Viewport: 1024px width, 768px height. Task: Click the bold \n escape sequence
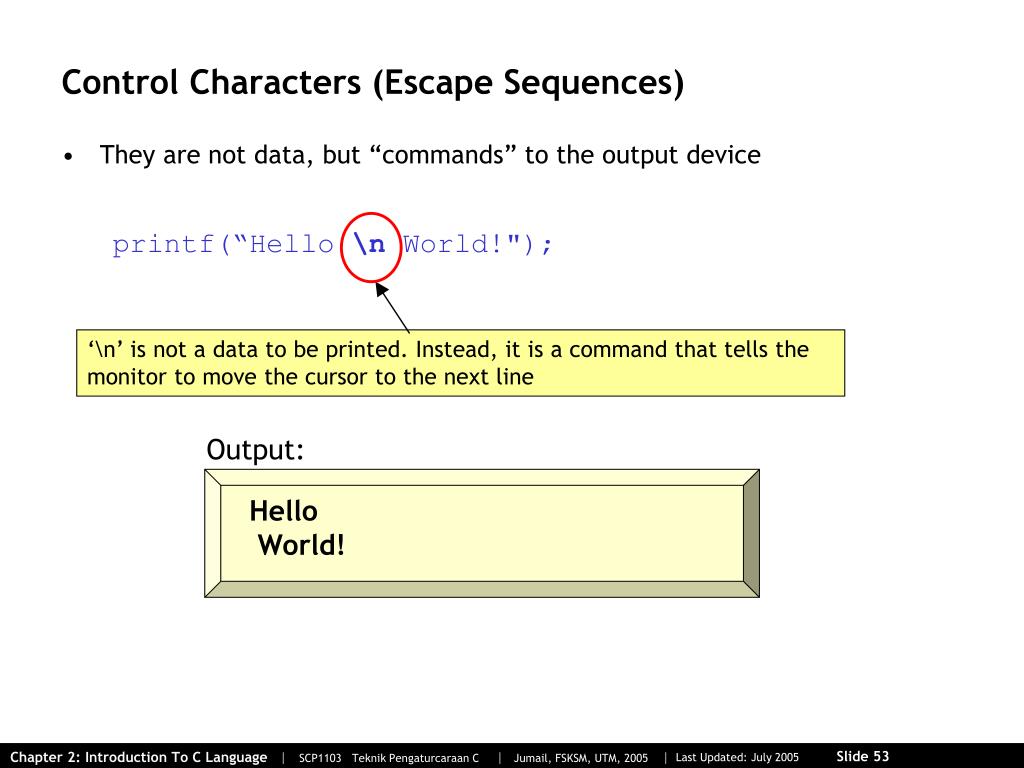370,244
